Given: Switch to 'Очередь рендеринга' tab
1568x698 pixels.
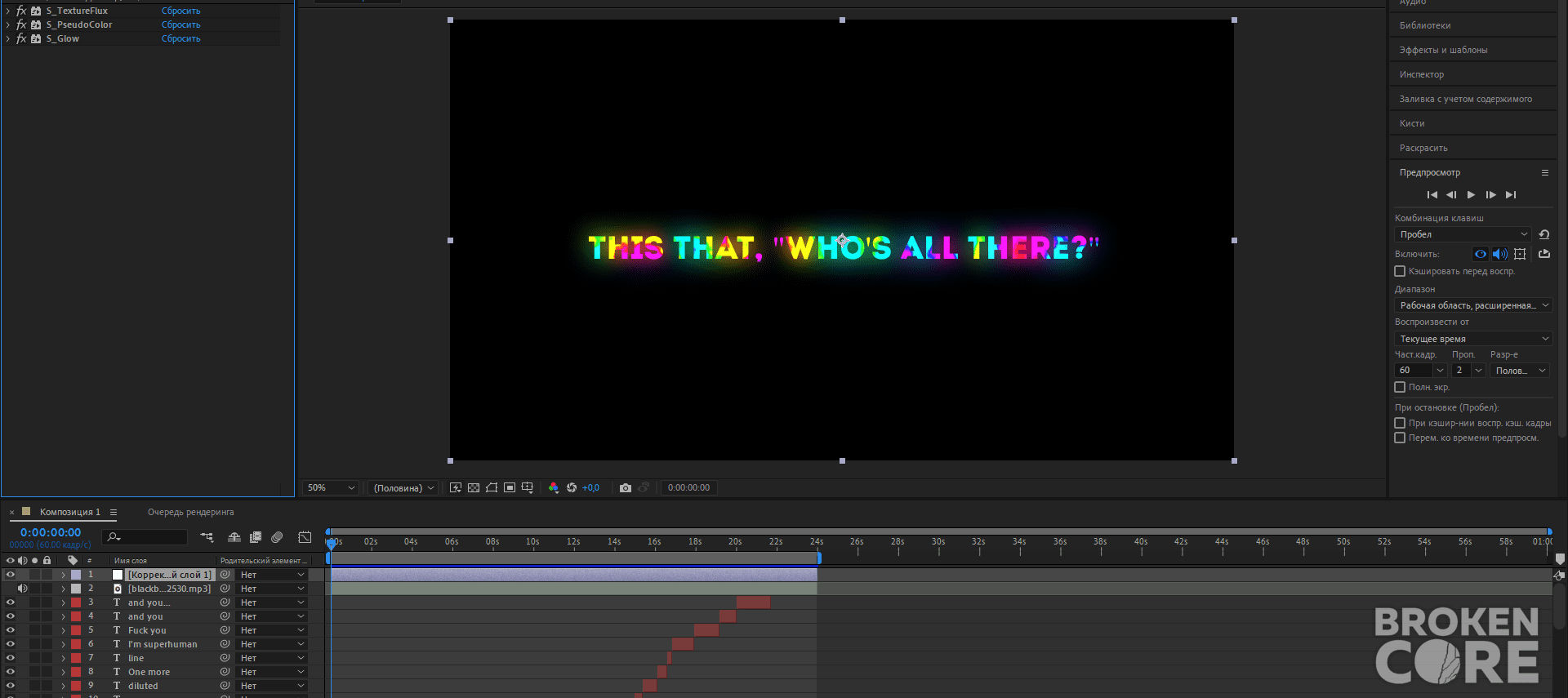Looking at the screenshot, I should click(x=190, y=512).
